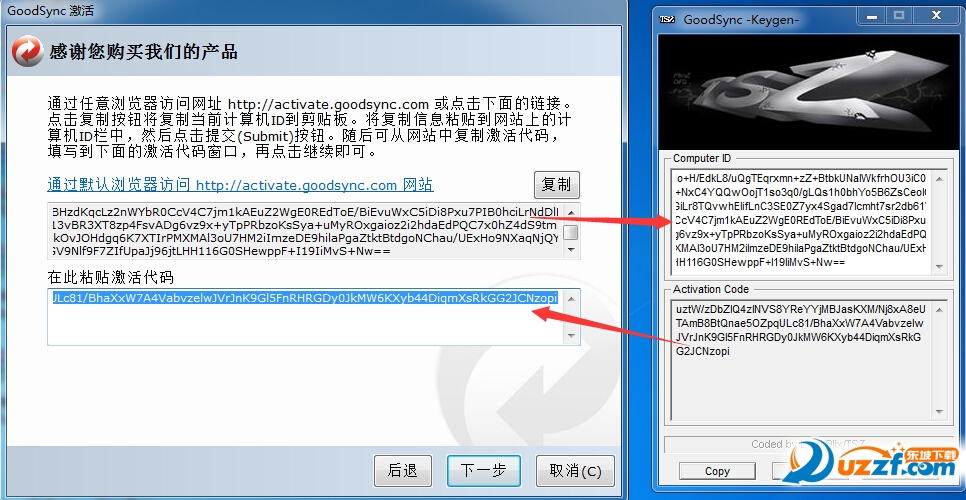Go back with the 后退 button
966x500 pixels.
pyautogui.click(x=402, y=471)
